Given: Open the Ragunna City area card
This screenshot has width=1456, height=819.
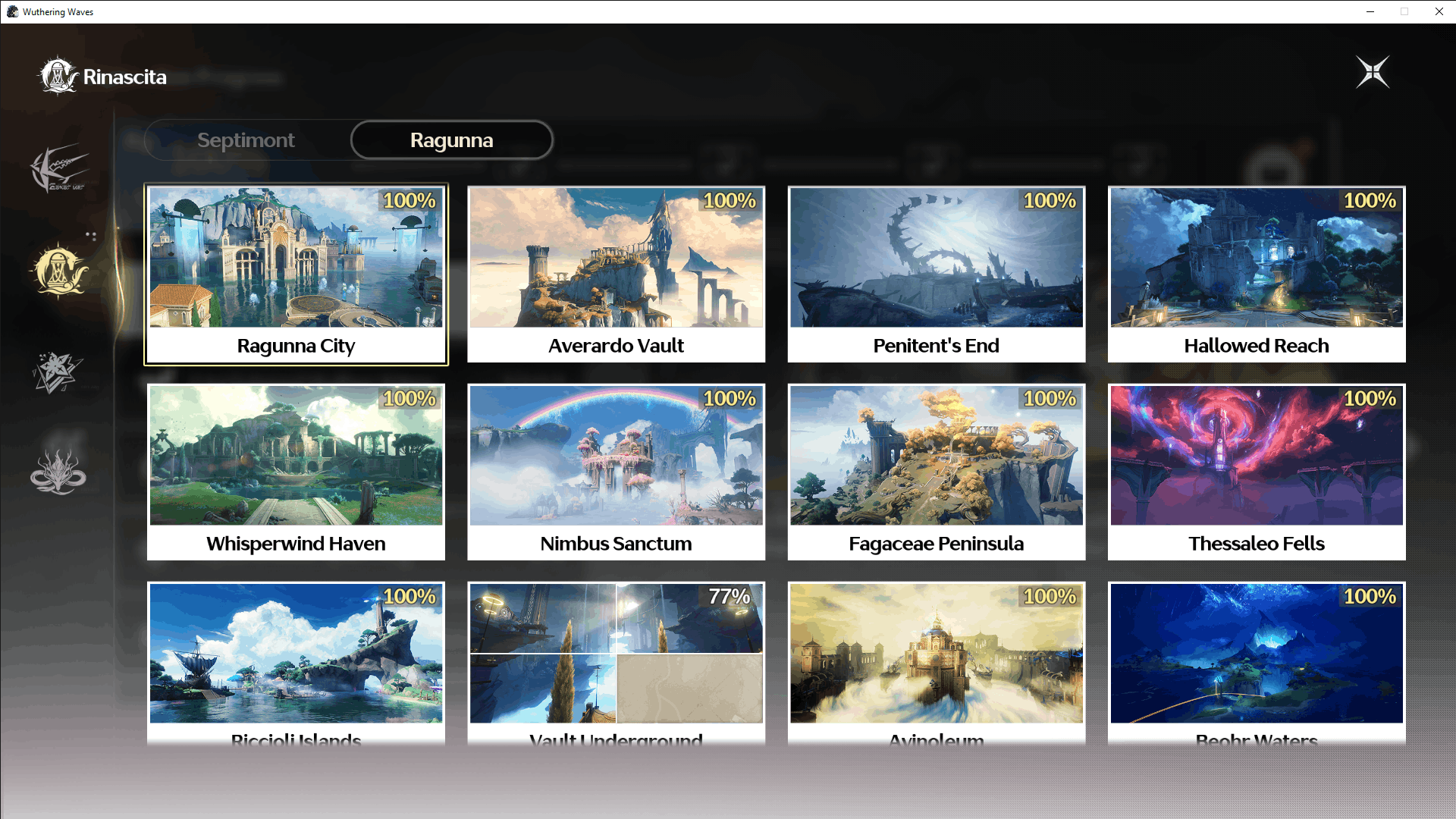Looking at the screenshot, I should tap(297, 275).
